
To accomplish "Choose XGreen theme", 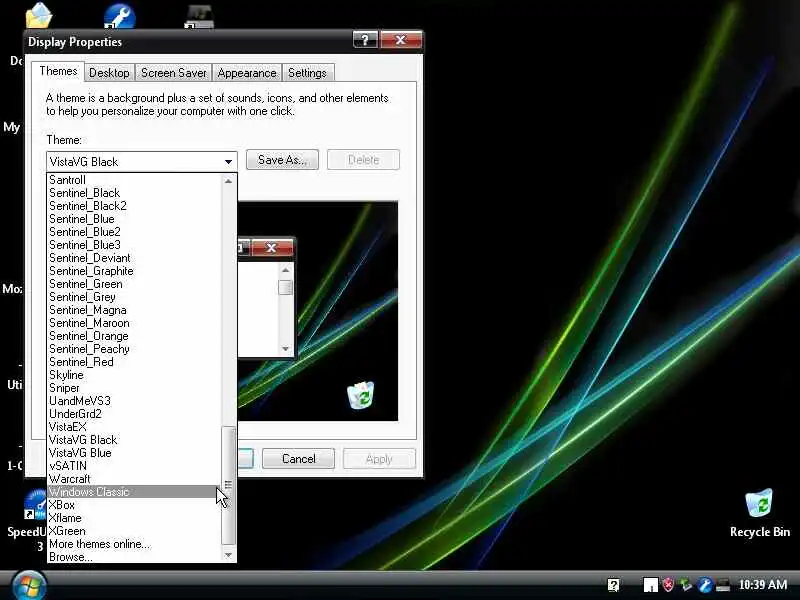I will 135,531.
